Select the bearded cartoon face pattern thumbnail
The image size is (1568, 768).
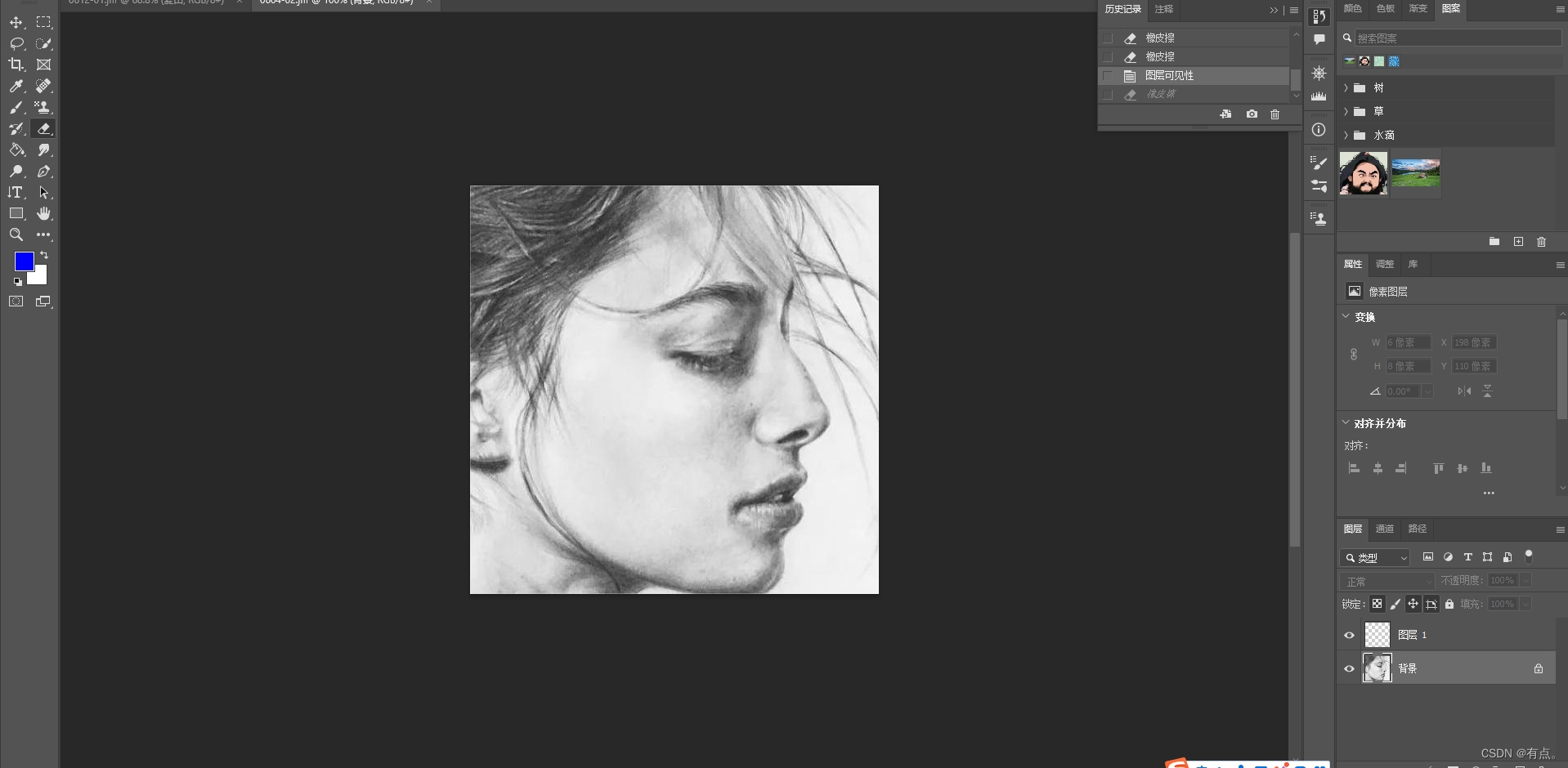tap(1364, 173)
